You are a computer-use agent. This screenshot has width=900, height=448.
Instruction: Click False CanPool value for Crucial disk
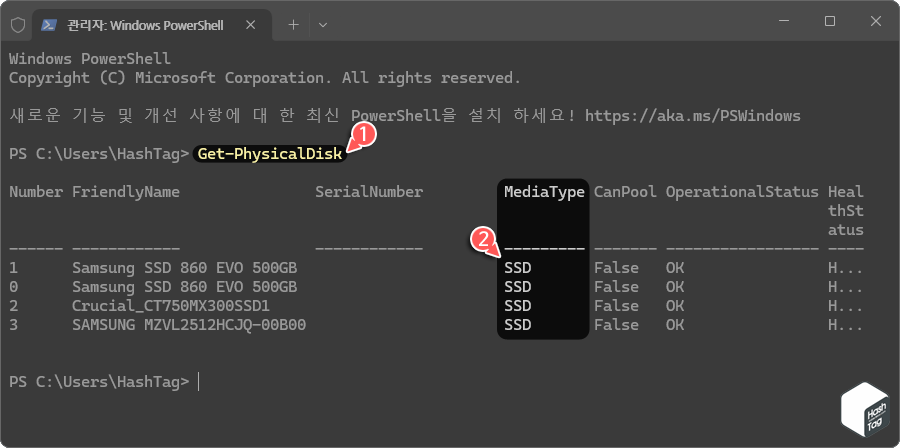[616, 306]
